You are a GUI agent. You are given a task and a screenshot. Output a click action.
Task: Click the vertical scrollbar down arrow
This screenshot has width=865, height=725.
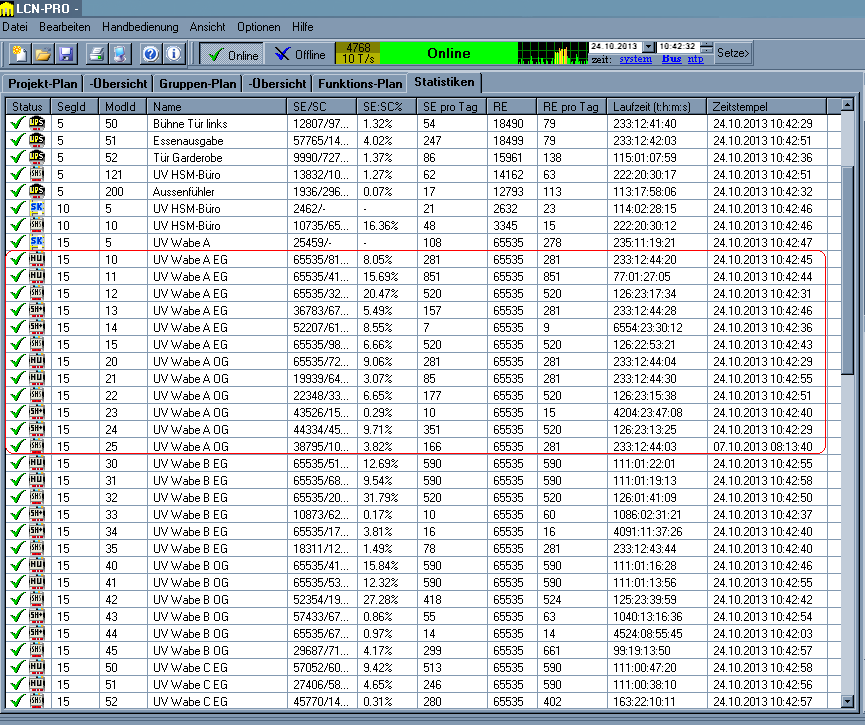(x=848, y=702)
